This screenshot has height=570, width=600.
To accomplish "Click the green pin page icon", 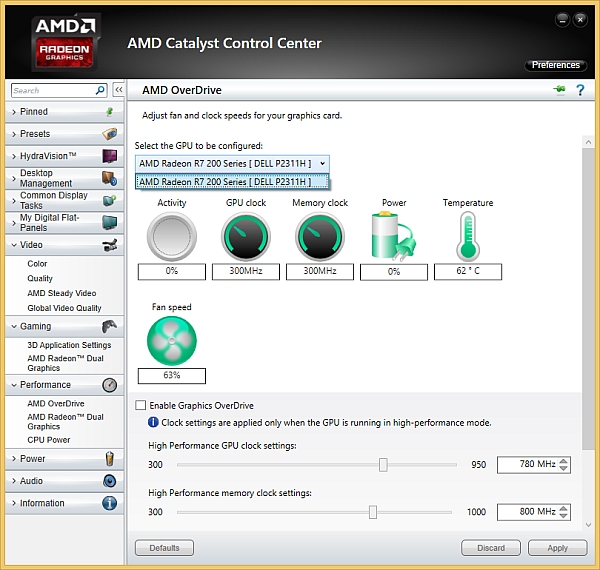I will [559, 91].
